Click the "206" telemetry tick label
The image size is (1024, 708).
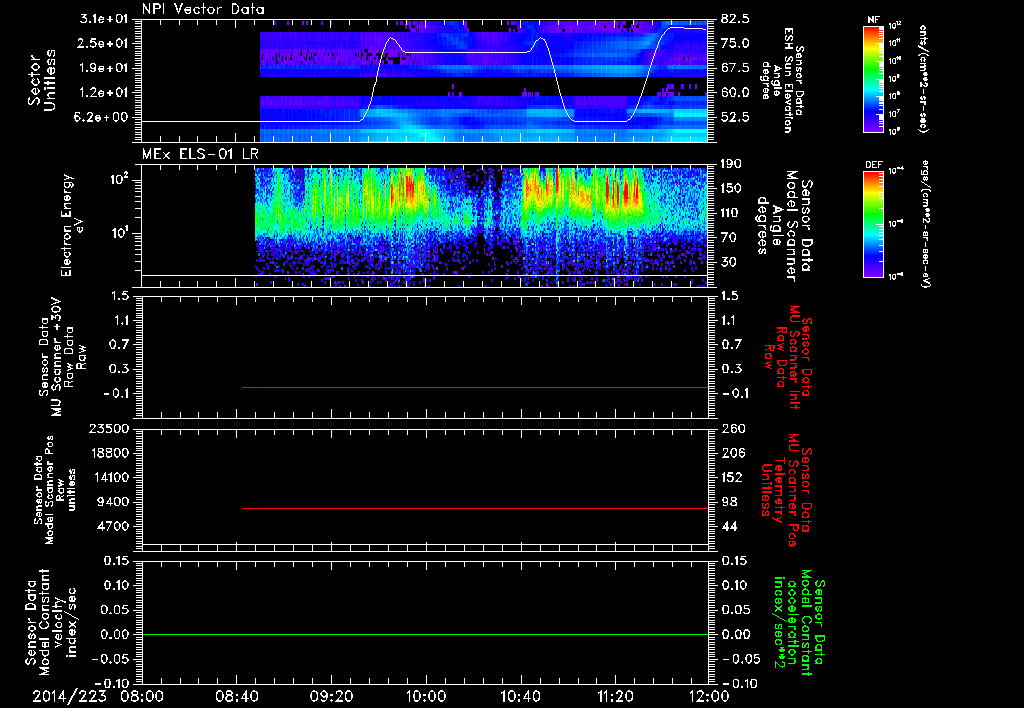[732, 453]
